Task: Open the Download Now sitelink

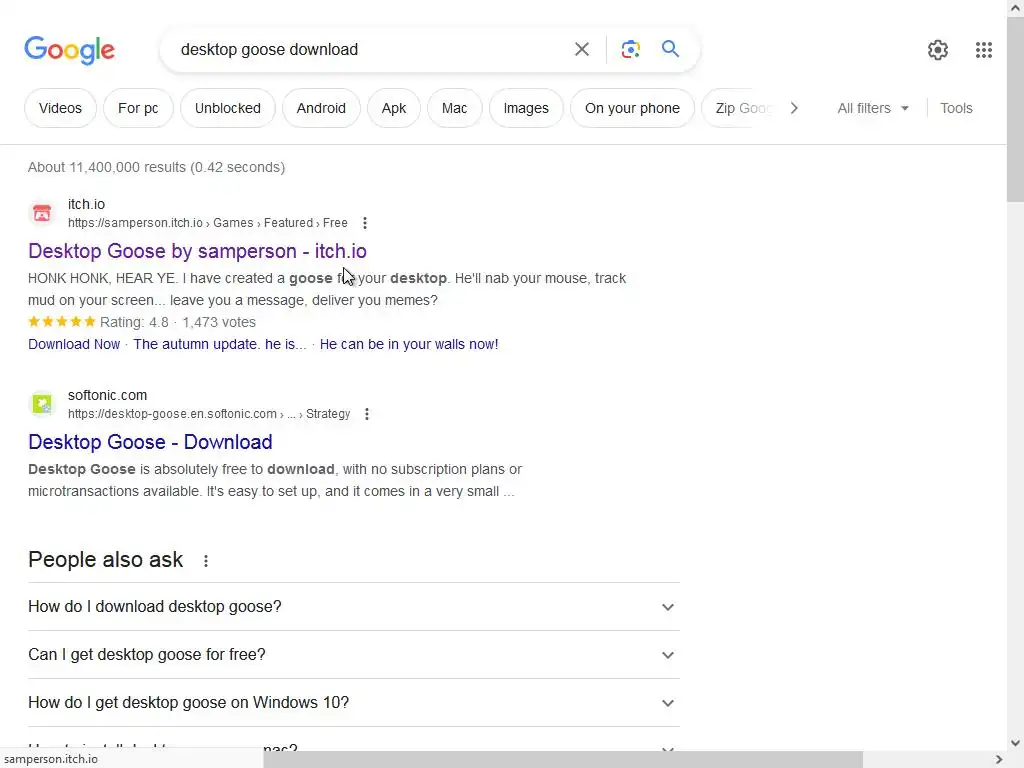Action: click(x=74, y=344)
